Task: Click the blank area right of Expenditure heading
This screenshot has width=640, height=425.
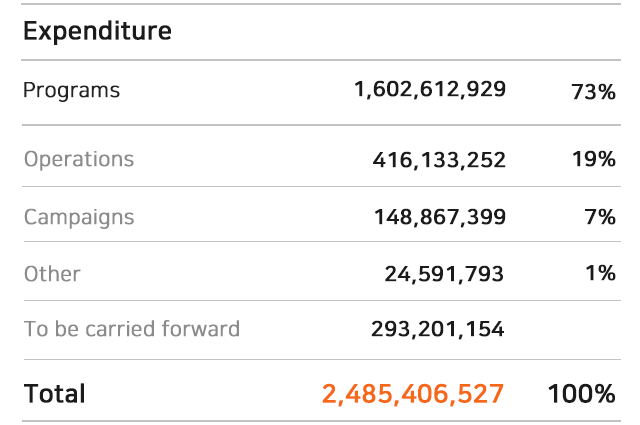Action: tap(396, 32)
